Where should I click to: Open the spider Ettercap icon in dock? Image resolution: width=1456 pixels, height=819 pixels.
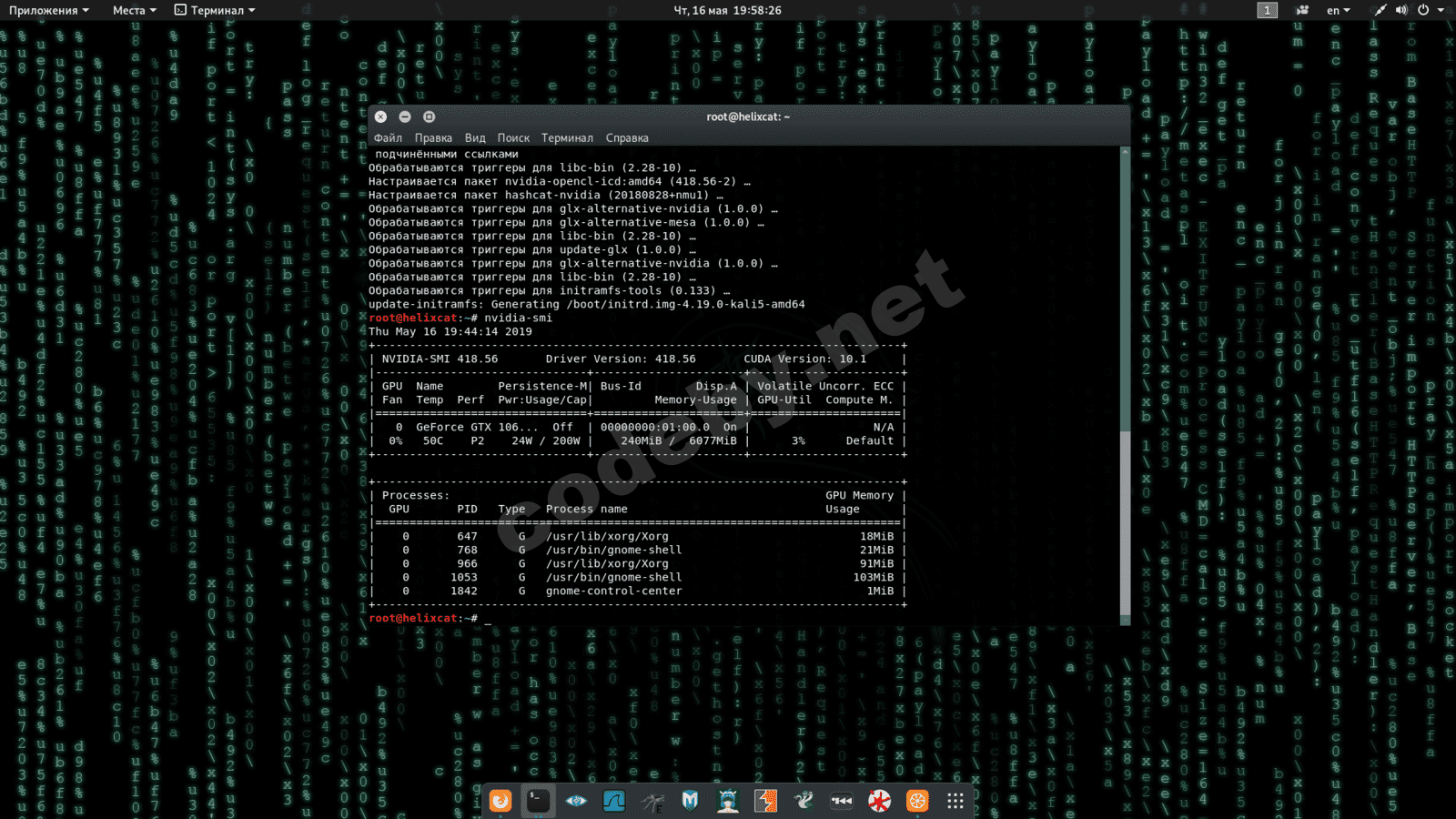[x=652, y=801]
